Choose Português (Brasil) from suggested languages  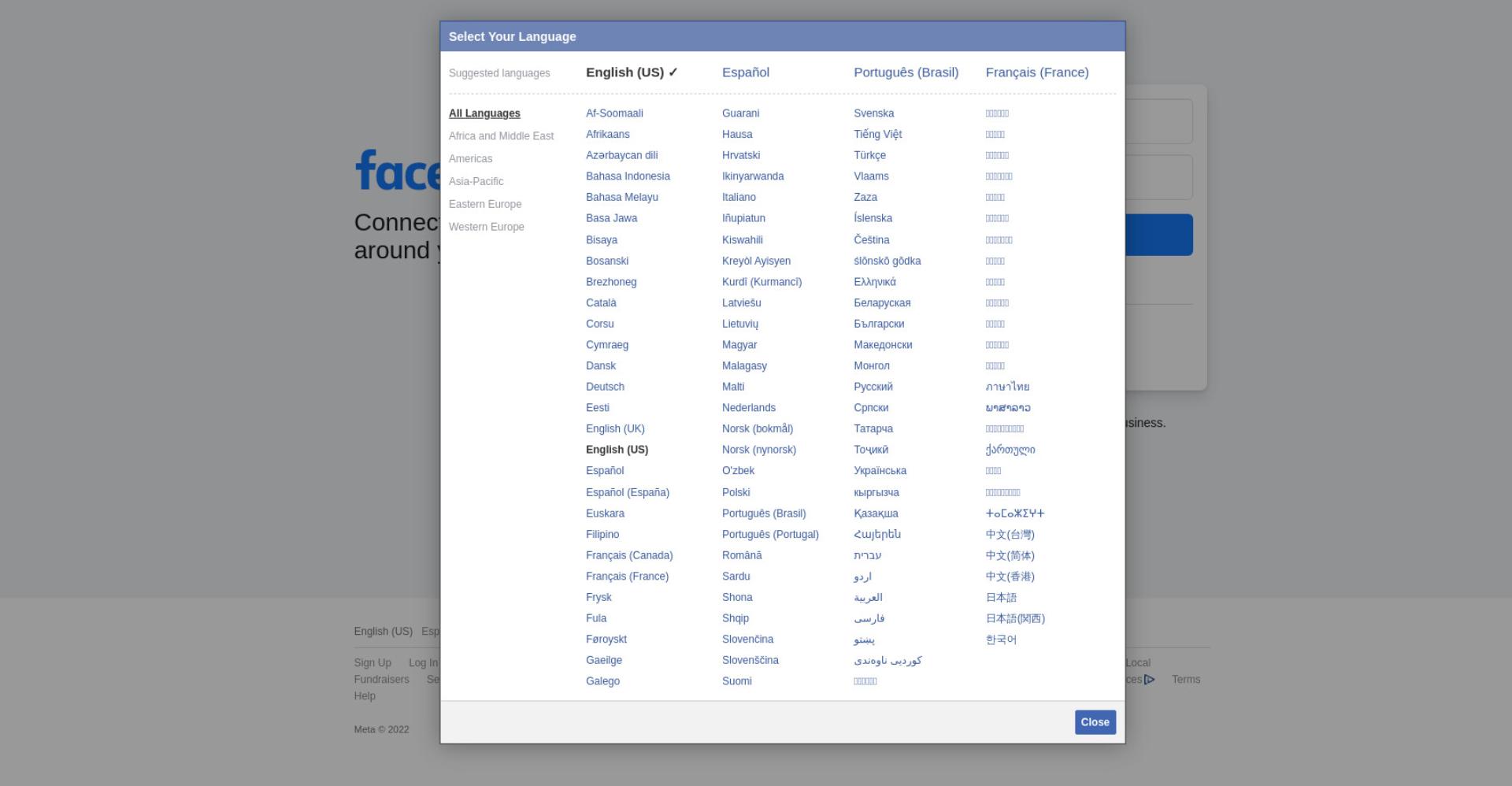click(906, 72)
